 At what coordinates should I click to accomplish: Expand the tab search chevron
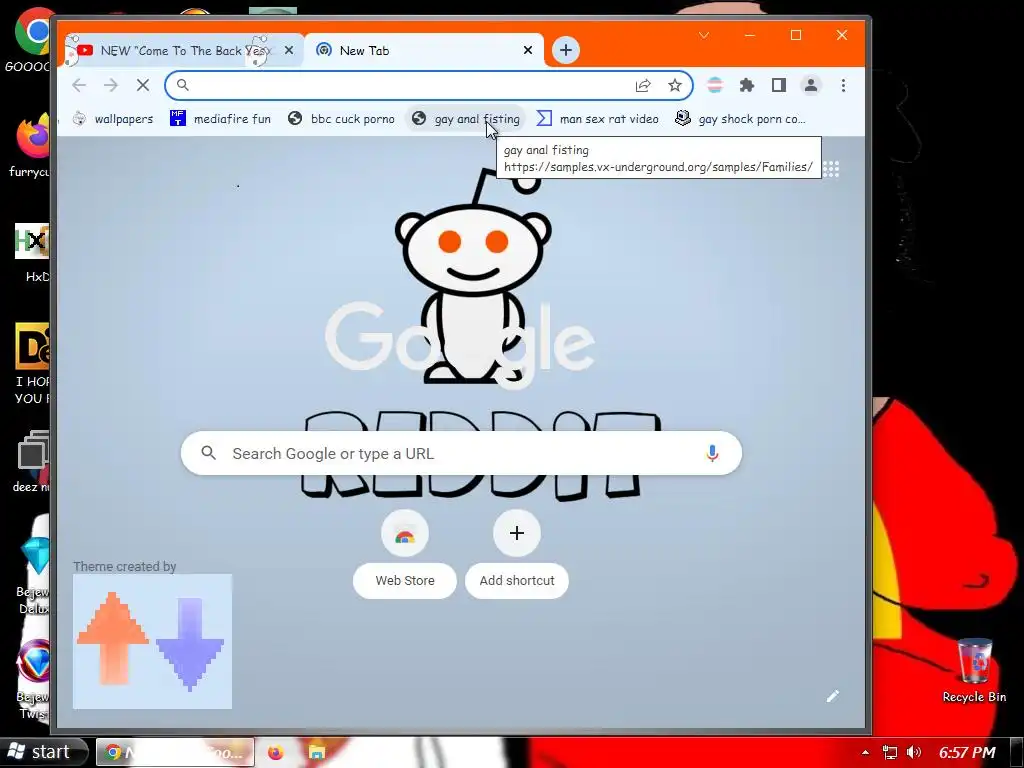point(704,35)
